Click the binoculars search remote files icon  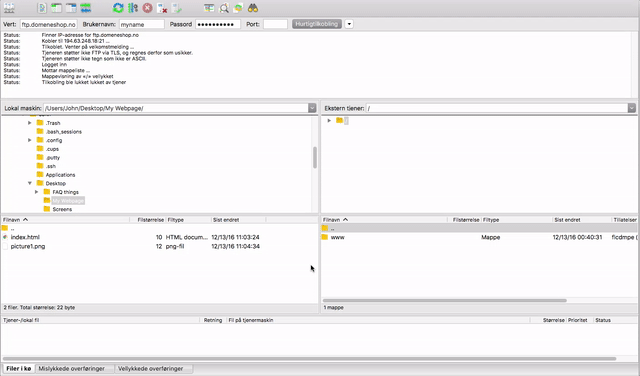pos(253,8)
